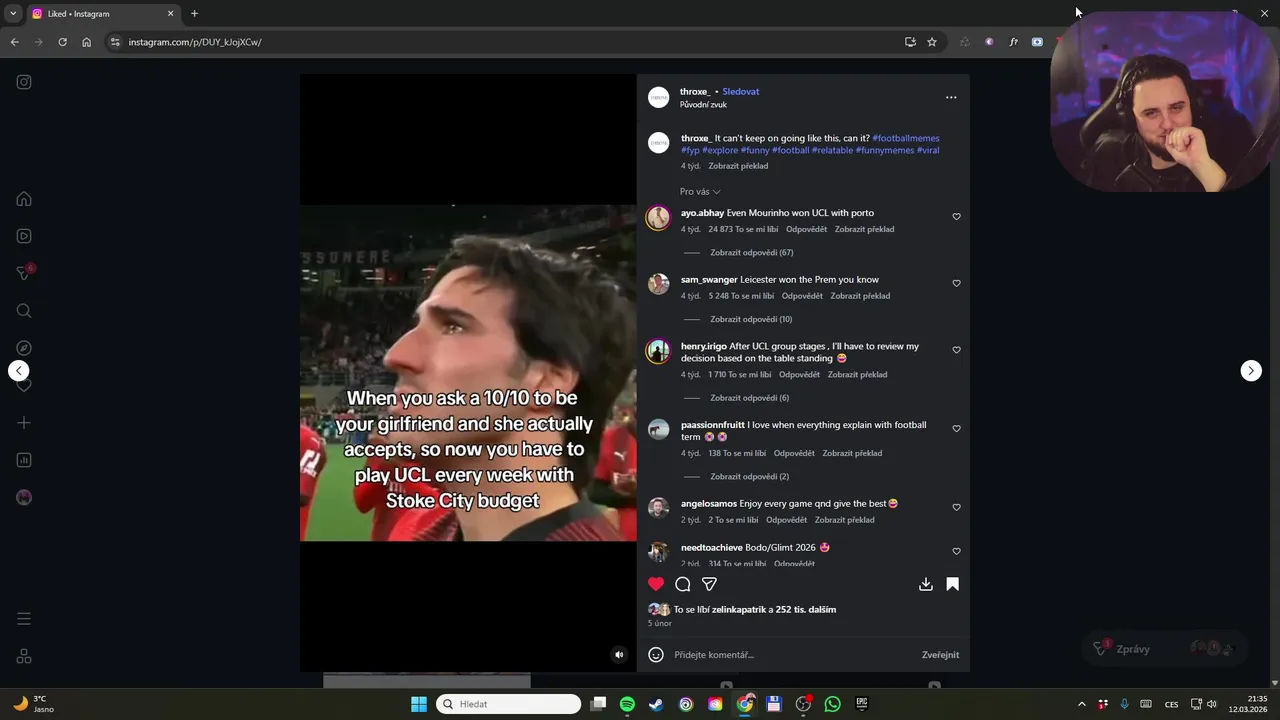Click Windows Start button
Image resolution: width=1280 pixels, height=720 pixels.
point(419,704)
